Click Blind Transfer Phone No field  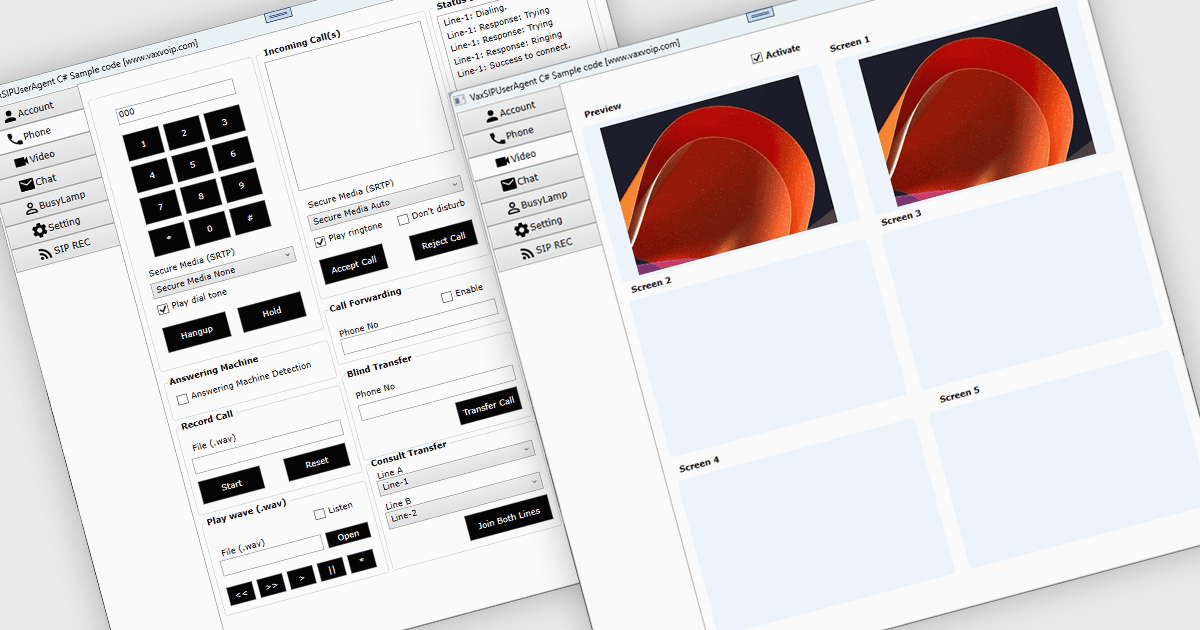(438, 392)
